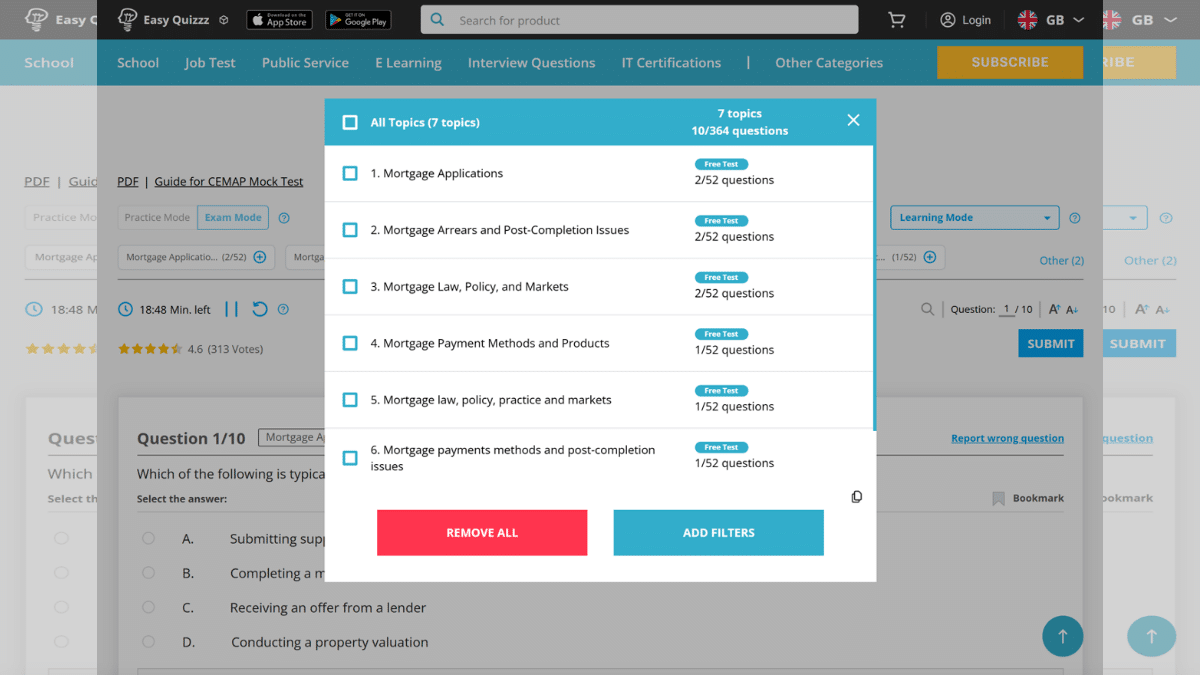Check the All Topics (7 topics) checkbox

pyautogui.click(x=350, y=122)
